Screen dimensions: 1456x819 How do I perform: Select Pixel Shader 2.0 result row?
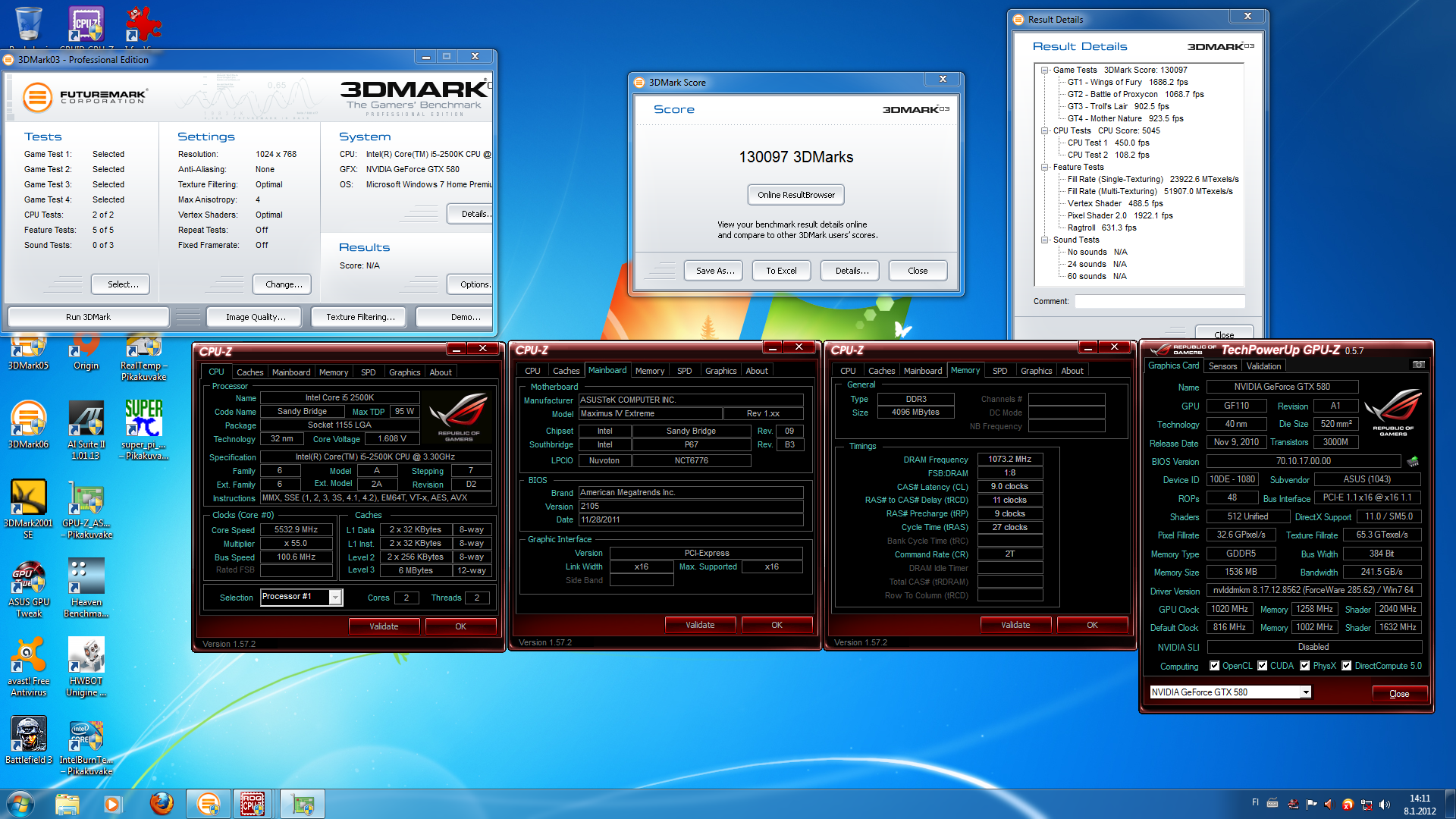(x=1120, y=215)
